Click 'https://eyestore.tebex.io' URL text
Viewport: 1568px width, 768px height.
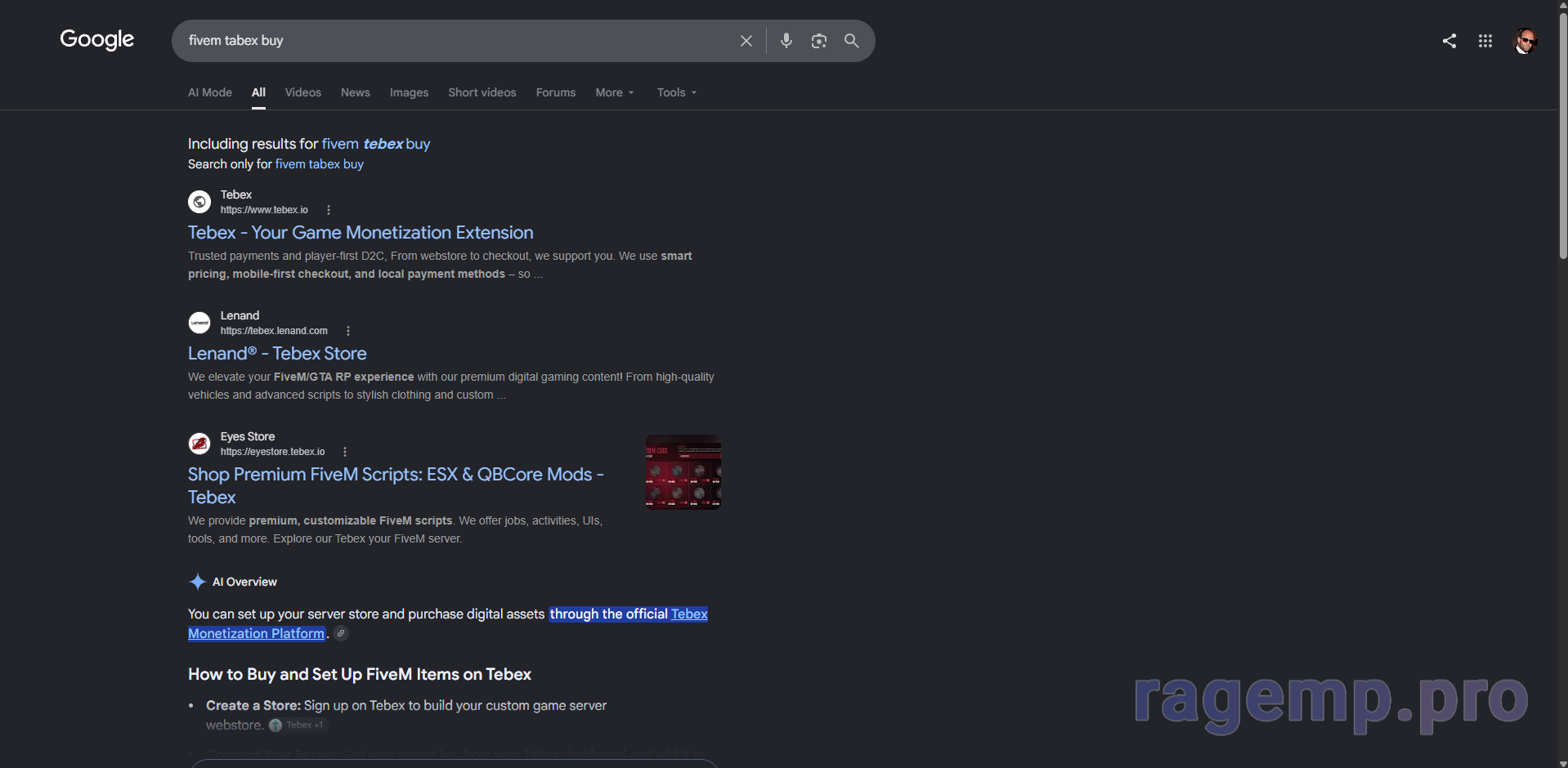(x=272, y=452)
